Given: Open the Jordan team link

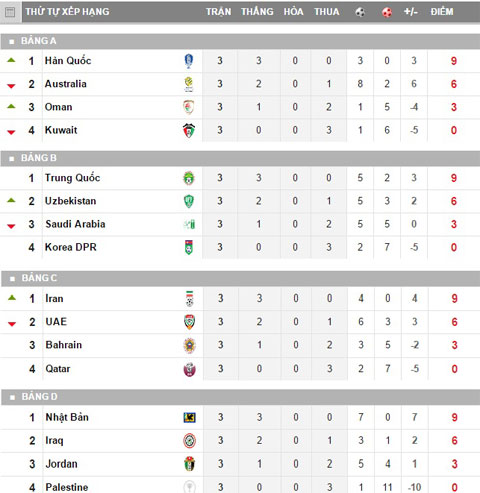Looking at the screenshot, I should pos(62,464).
